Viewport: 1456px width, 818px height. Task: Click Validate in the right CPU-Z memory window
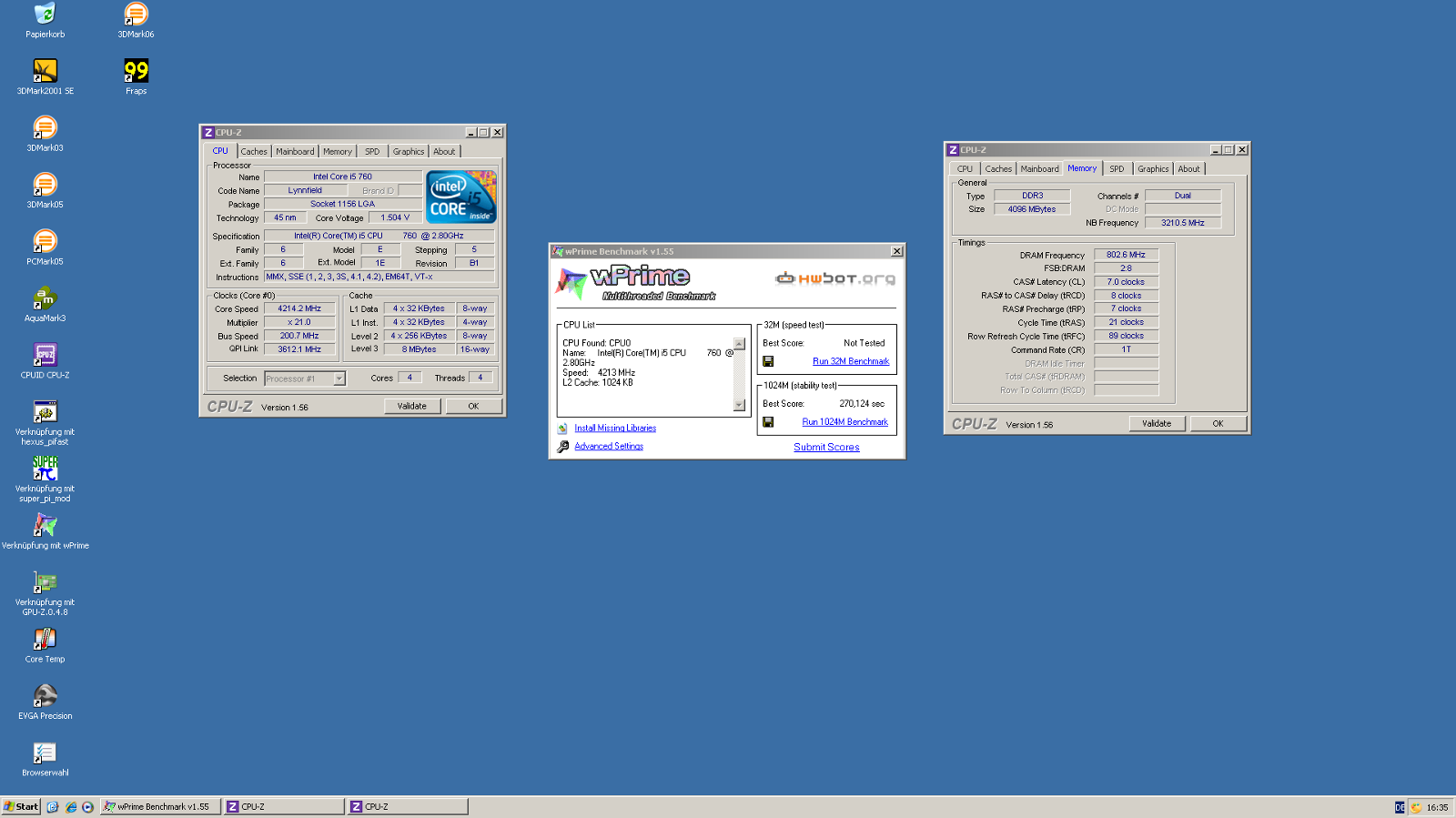(x=1157, y=424)
